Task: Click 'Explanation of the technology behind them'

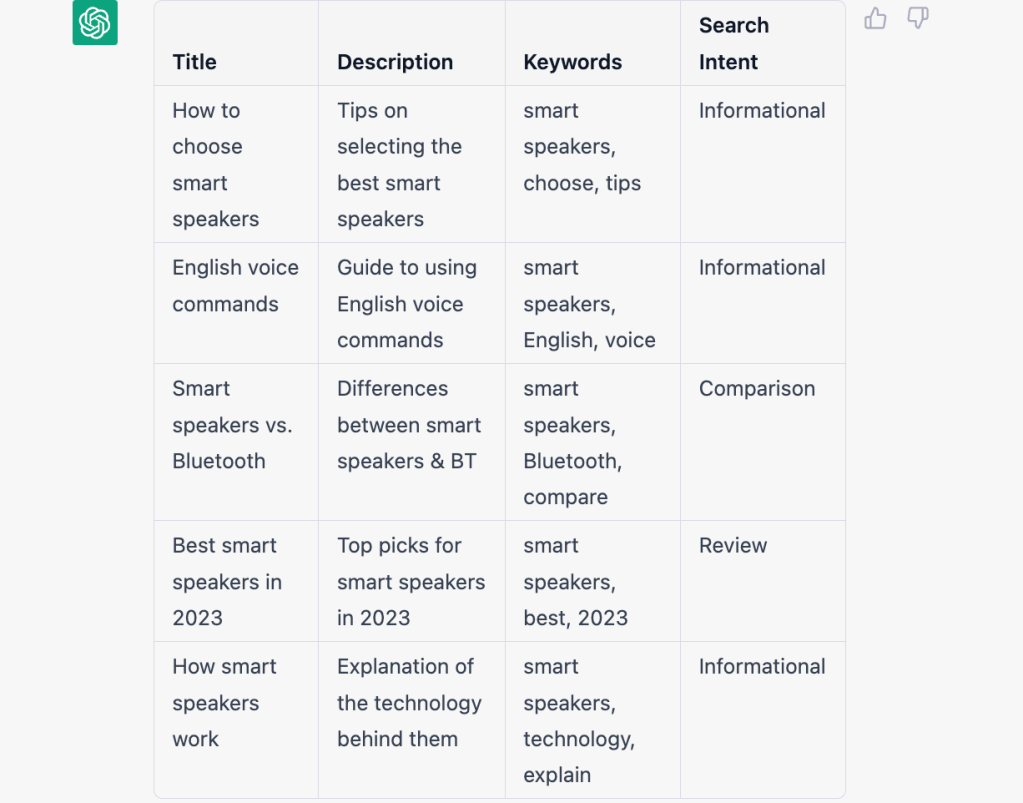Action: click(409, 703)
